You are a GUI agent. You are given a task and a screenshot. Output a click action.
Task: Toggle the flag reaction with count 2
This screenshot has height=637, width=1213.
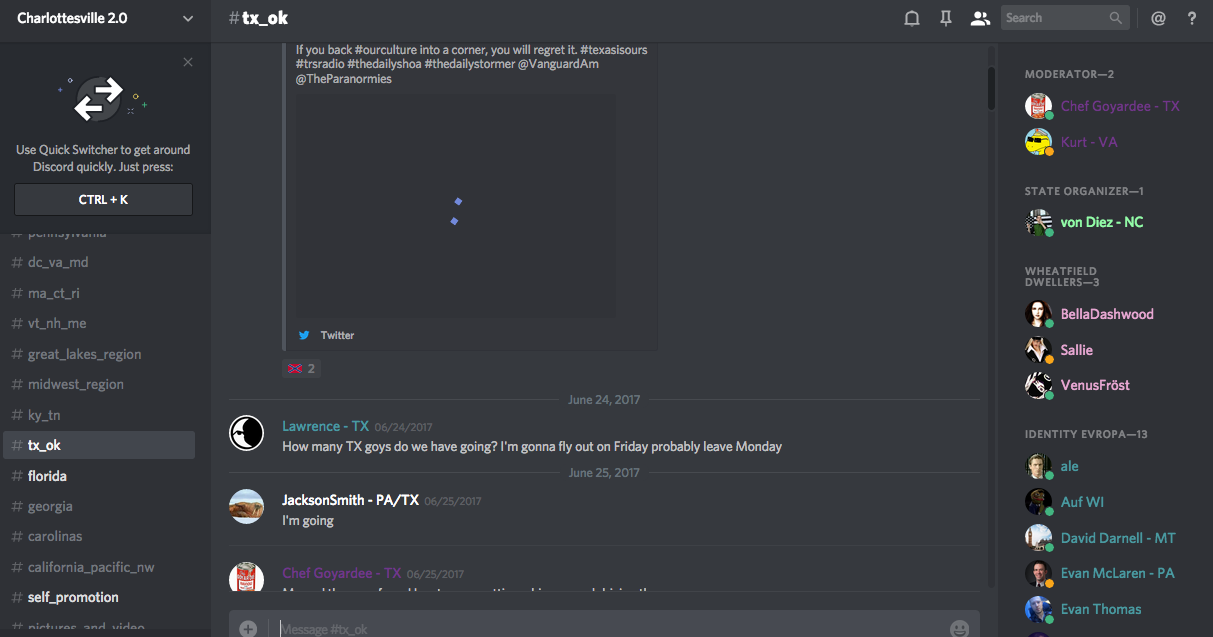tap(301, 368)
